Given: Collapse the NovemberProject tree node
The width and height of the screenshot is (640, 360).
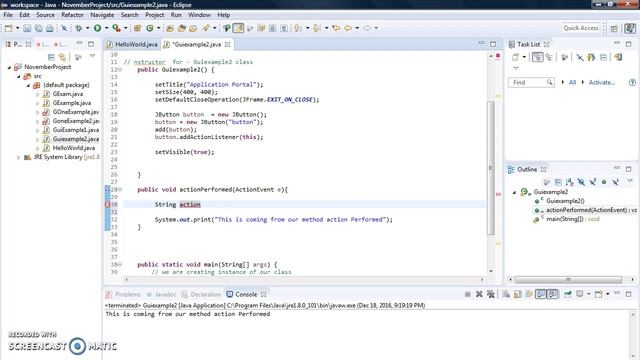Looking at the screenshot, I should pos(9,67).
